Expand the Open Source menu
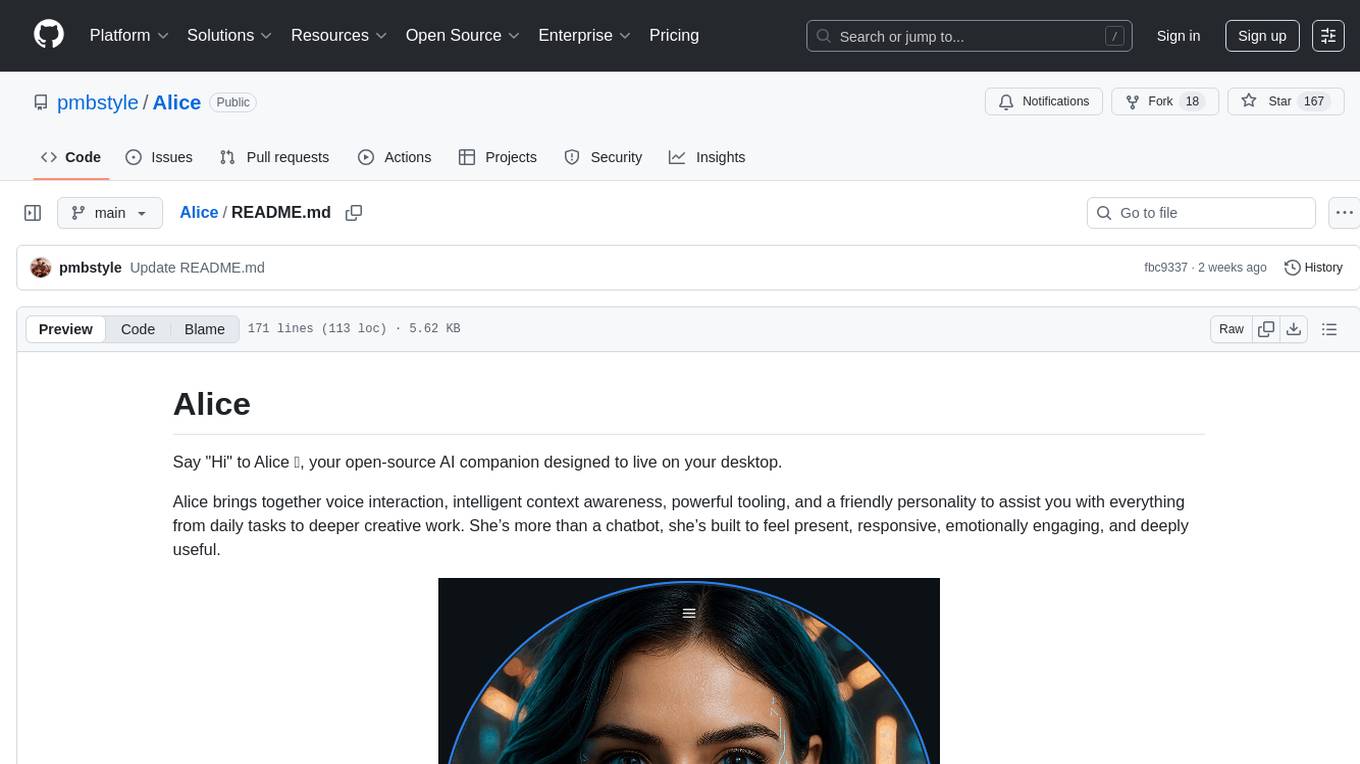The image size is (1360, 764). (x=463, y=36)
